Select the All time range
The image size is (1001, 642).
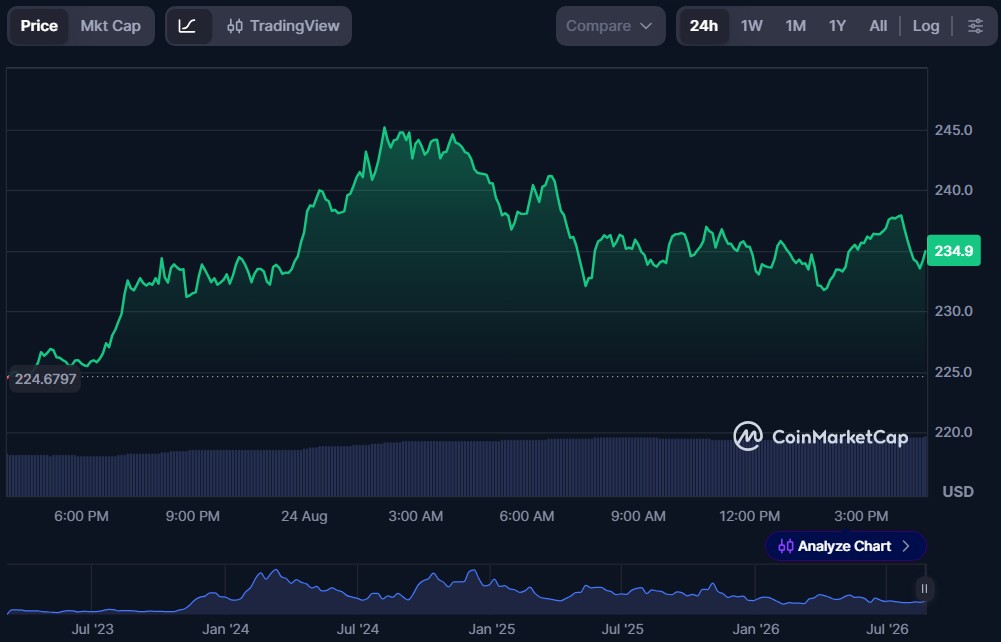878,26
